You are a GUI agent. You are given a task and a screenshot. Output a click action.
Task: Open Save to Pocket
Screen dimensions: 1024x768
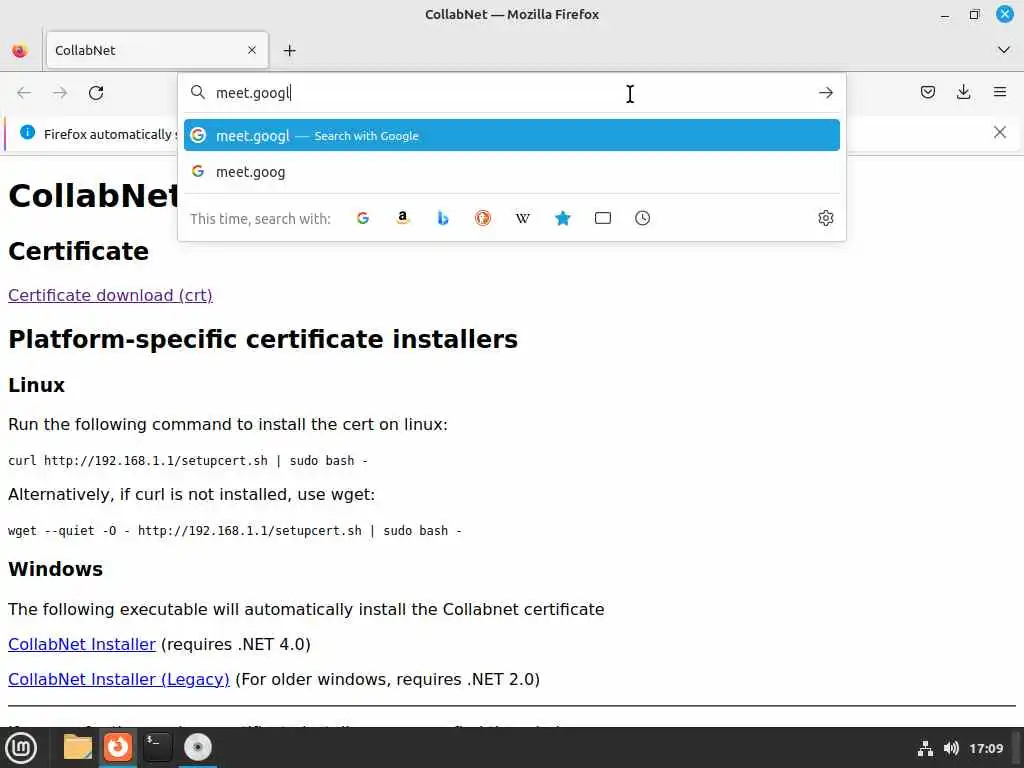click(x=927, y=92)
